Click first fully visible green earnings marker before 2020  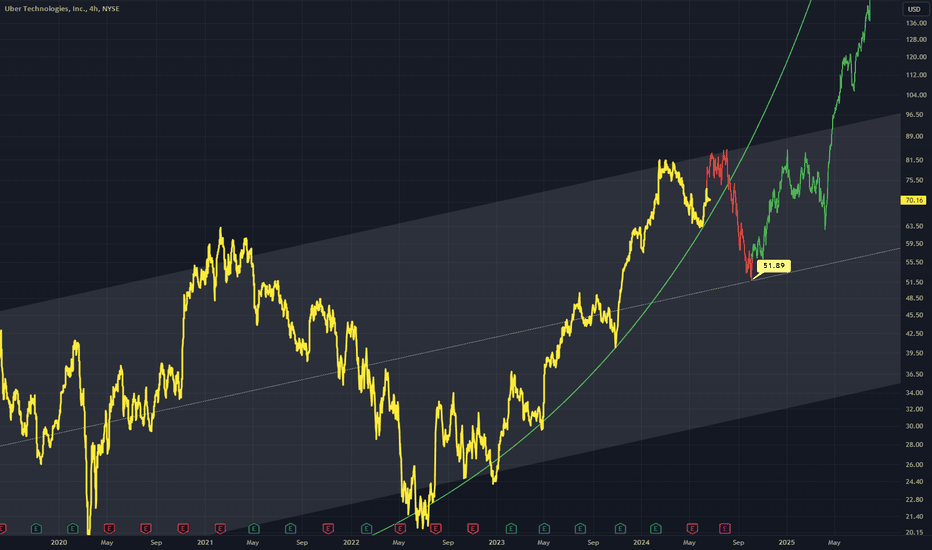[x=36, y=528]
